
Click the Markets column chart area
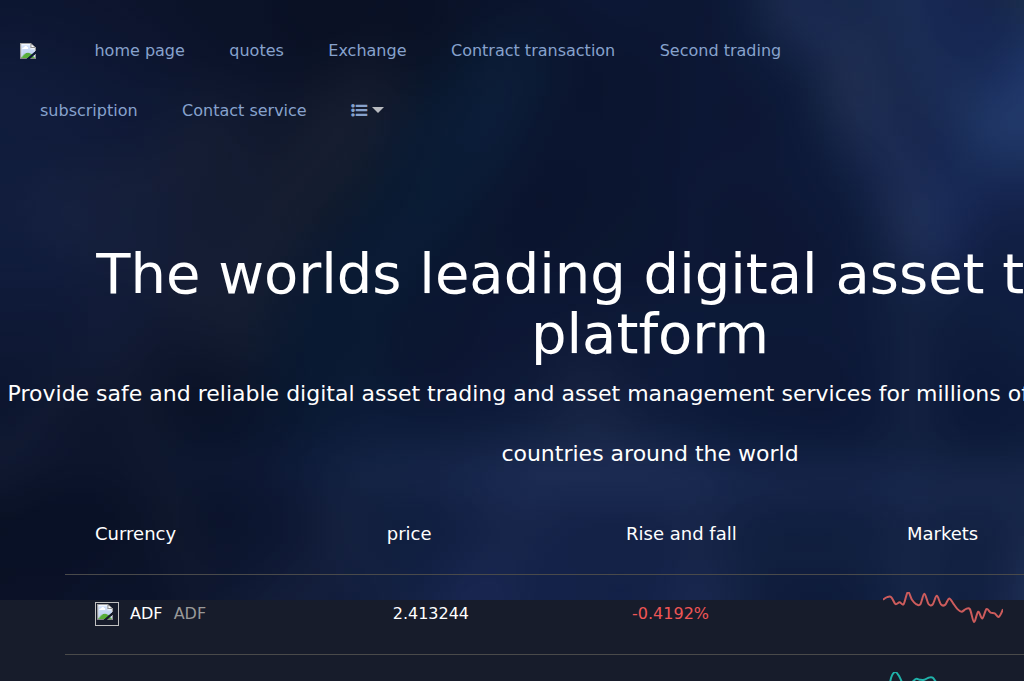coord(942,533)
